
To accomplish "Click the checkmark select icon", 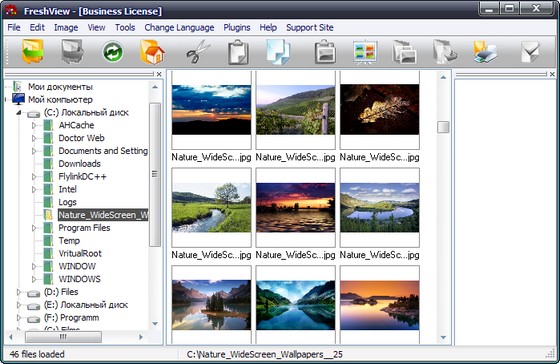I will coord(530,52).
